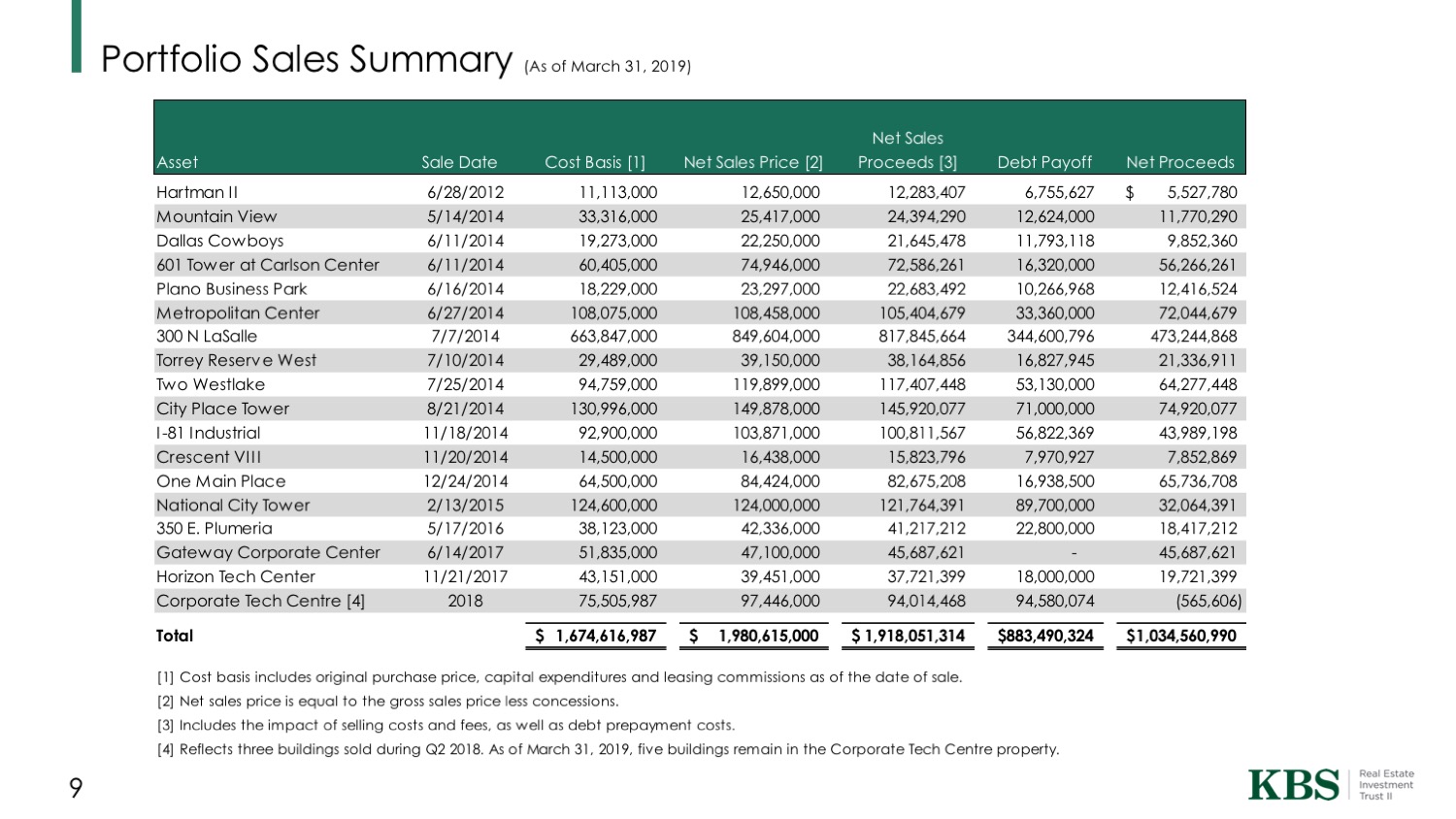Image resolution: width=1456 pixels, height=819 pixels.
Task: Click total debt payoff $883,490,324
Action: point(1045,636)
